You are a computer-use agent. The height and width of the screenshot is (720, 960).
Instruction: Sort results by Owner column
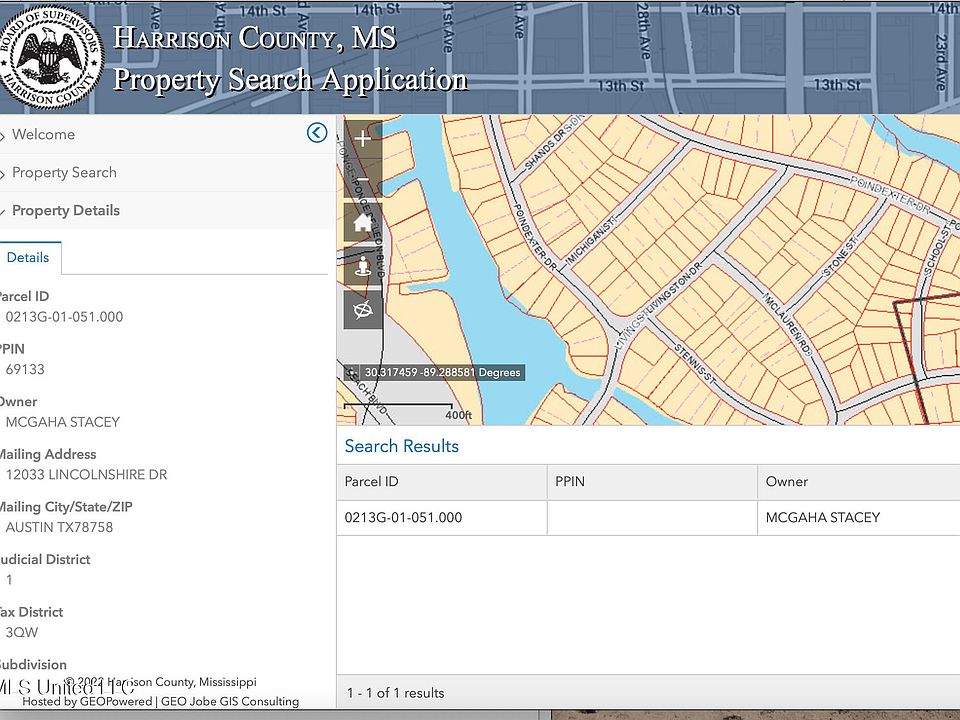(786, 481)
